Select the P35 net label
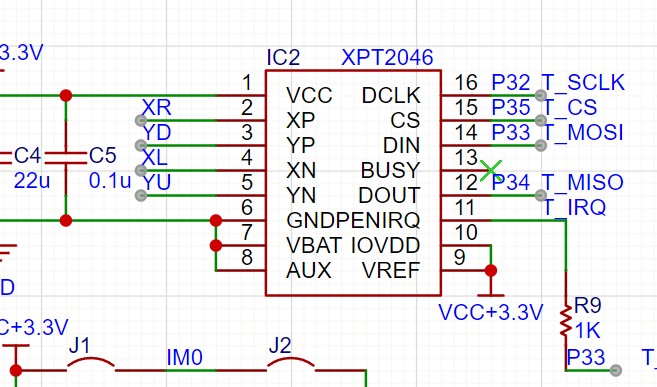 (x=511, y=107)
